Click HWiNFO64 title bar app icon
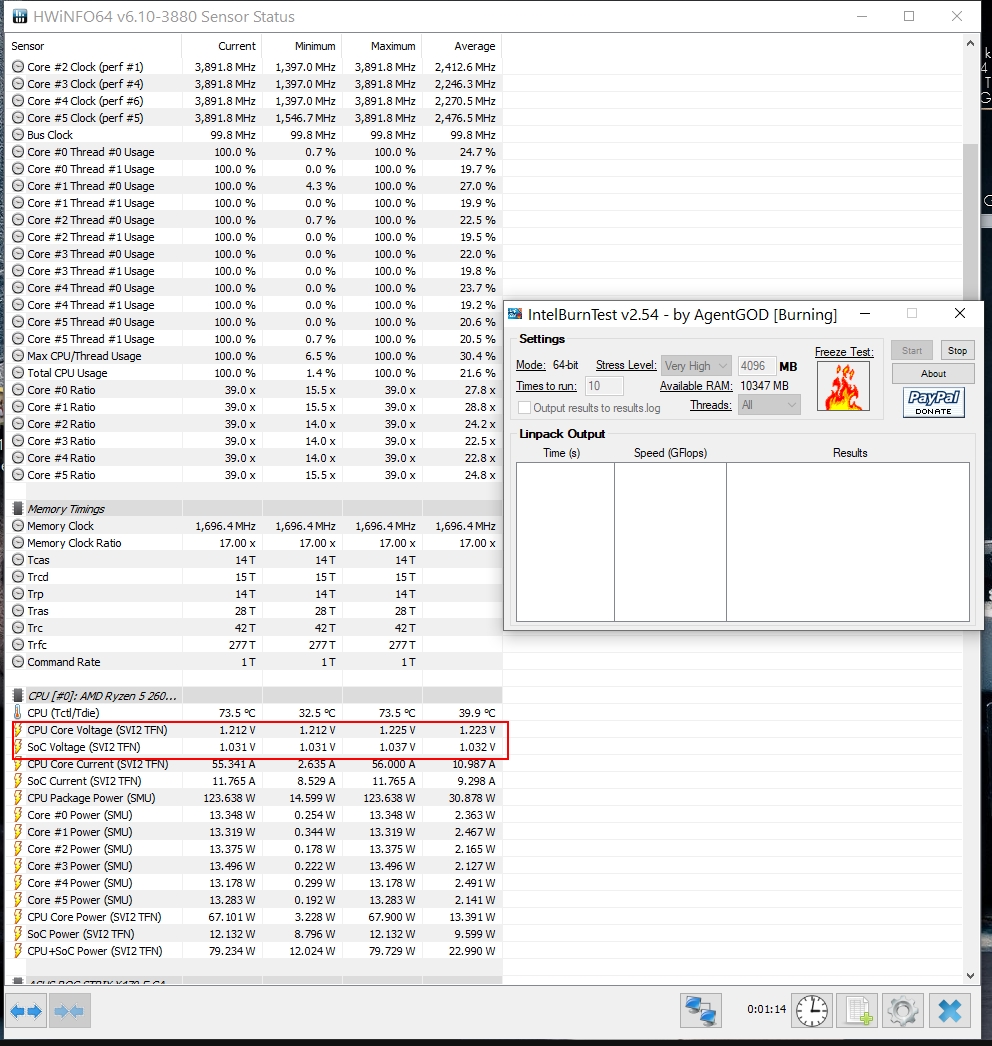Viewport: 992px width, 1046px height. 20,16
